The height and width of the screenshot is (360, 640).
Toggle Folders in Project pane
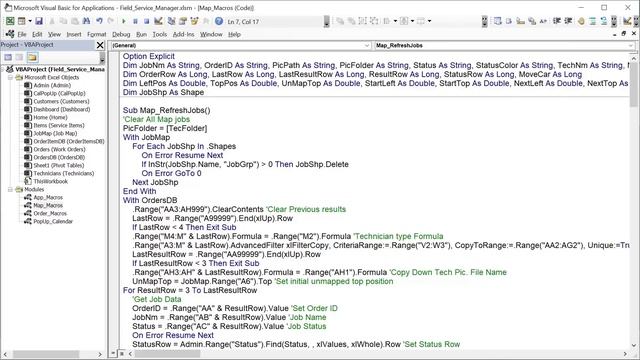(x=32, y=57)
